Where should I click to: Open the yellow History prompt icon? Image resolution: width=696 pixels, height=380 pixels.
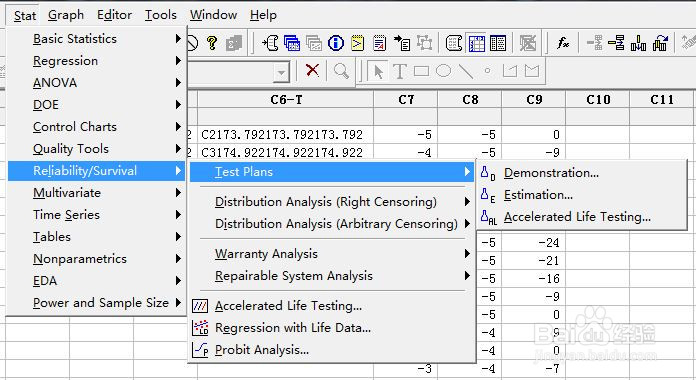click(x=358, y=43)
